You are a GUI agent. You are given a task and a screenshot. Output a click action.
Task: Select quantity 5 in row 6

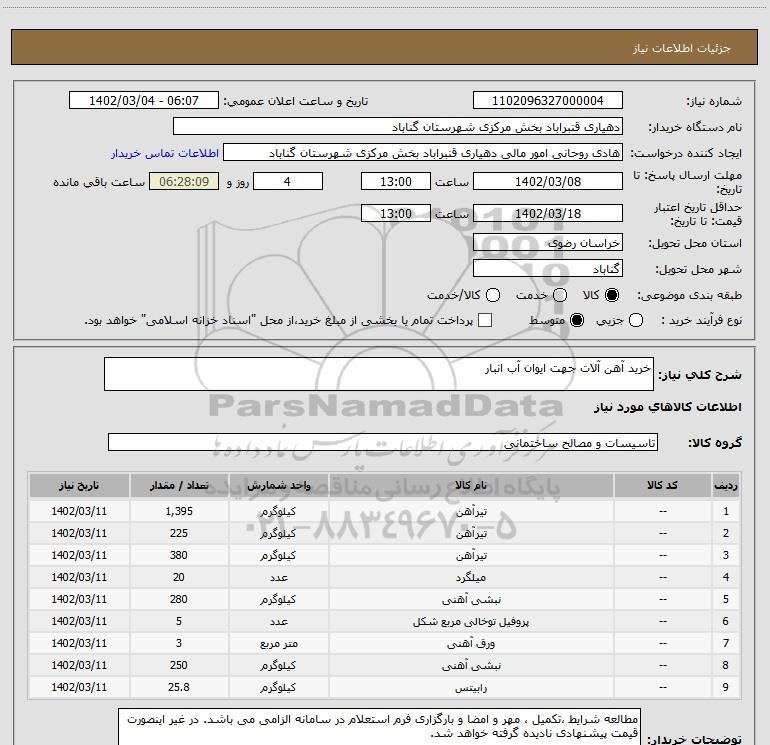(x=179, y=621)
